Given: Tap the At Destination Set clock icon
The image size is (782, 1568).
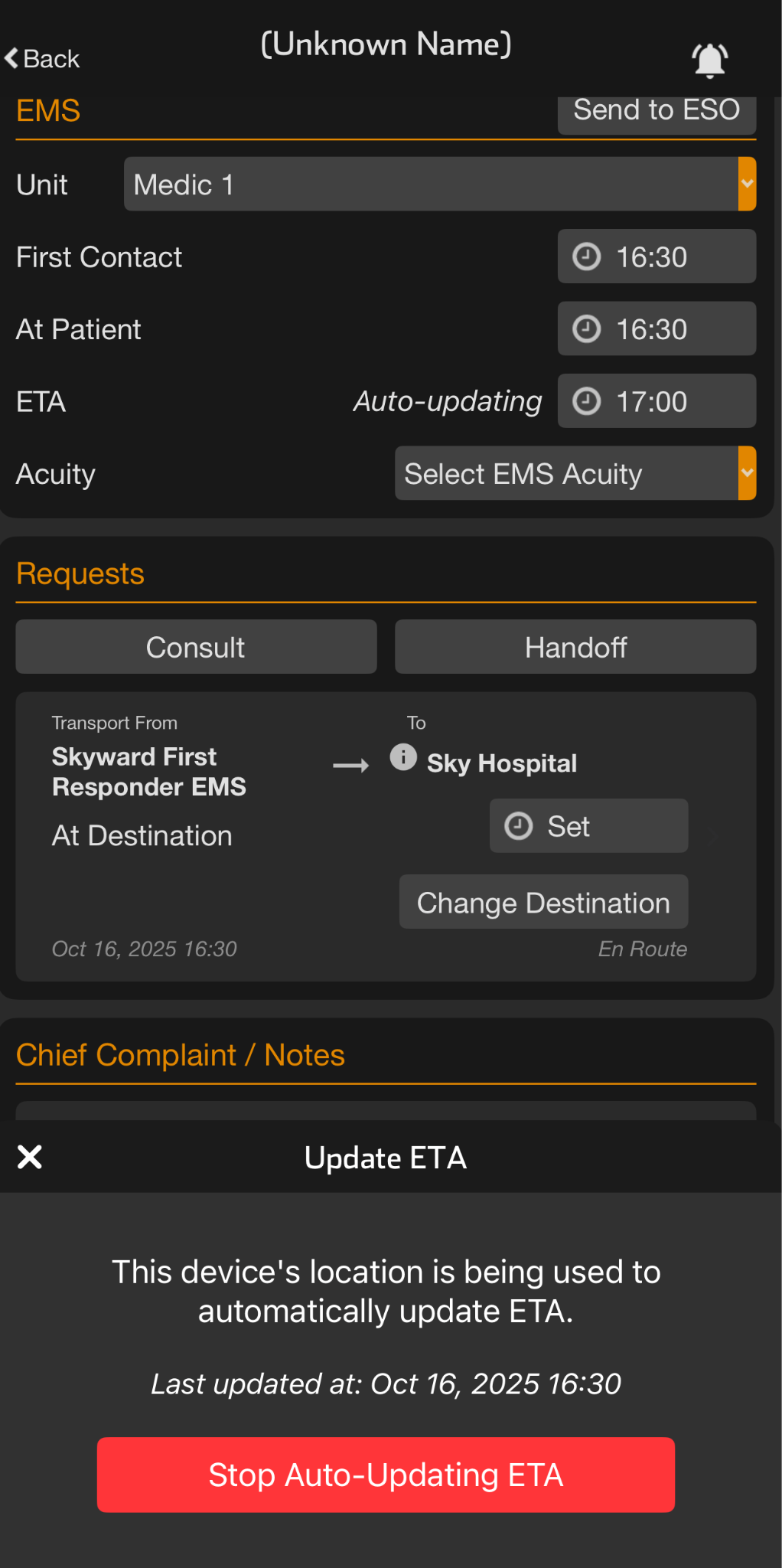Looking at the screenshot, I should coord(519,826).
